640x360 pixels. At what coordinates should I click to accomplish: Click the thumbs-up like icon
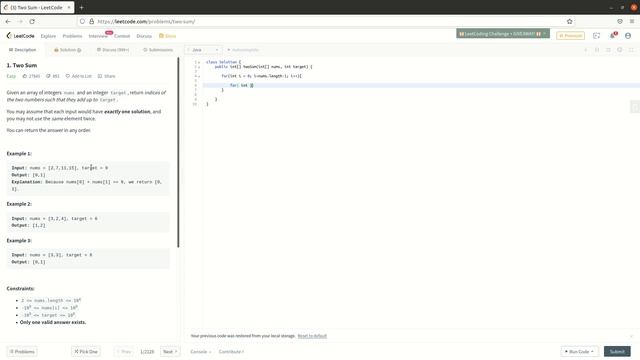point(25,76)
